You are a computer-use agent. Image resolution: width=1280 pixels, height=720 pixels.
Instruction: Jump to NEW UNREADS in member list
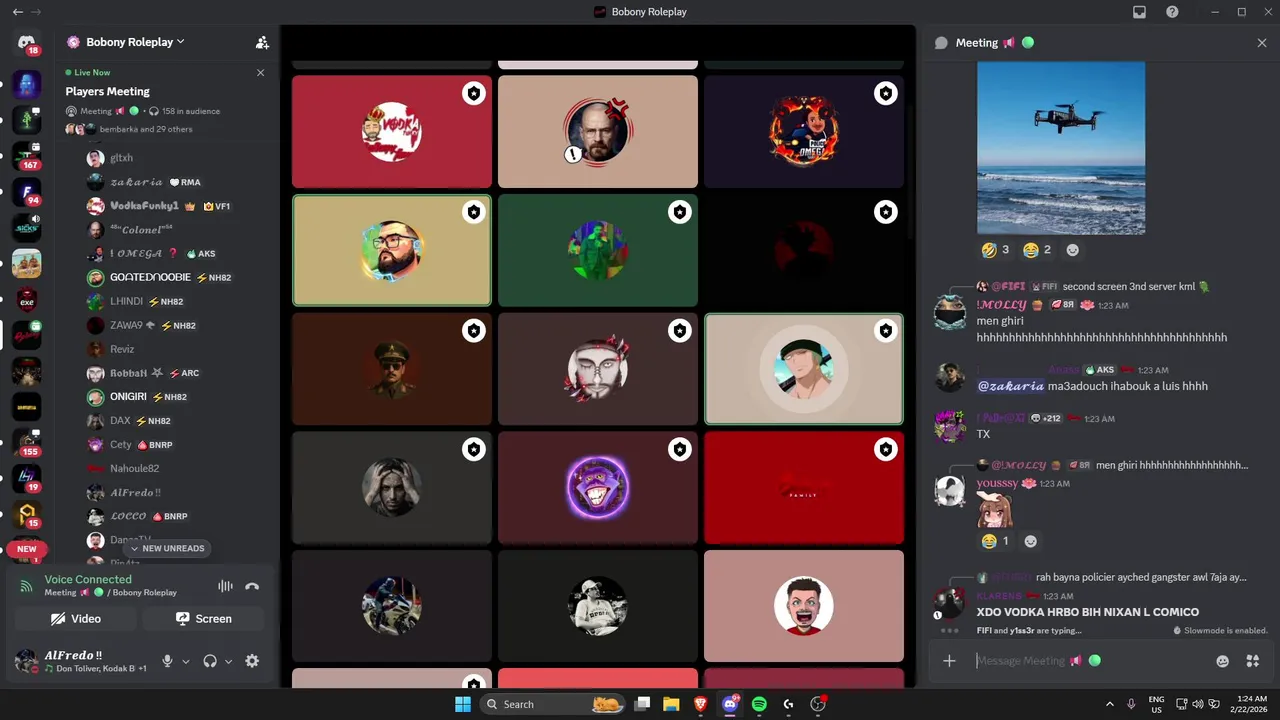[x=167, y=548]
